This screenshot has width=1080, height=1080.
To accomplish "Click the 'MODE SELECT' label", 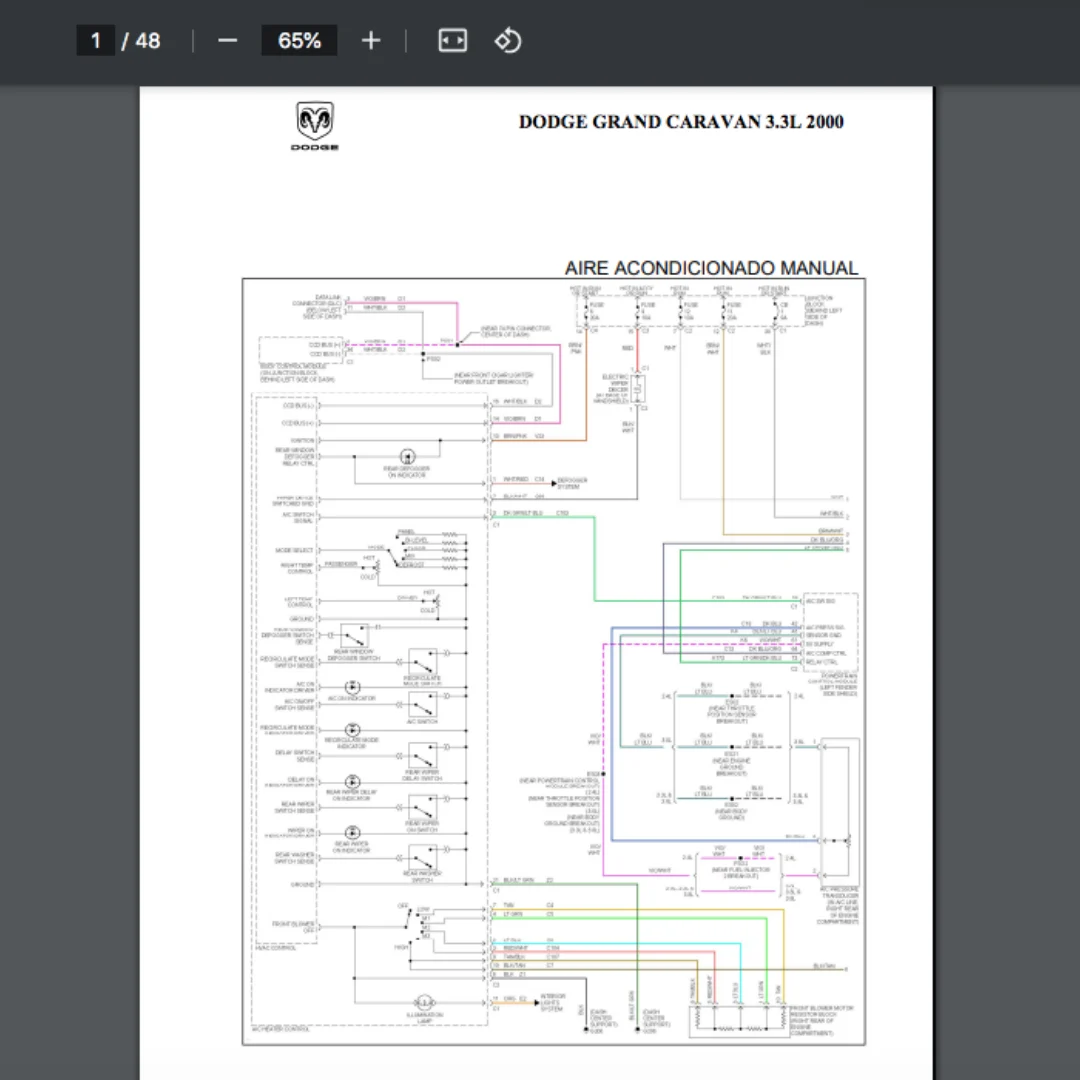I will pos(294,550).
